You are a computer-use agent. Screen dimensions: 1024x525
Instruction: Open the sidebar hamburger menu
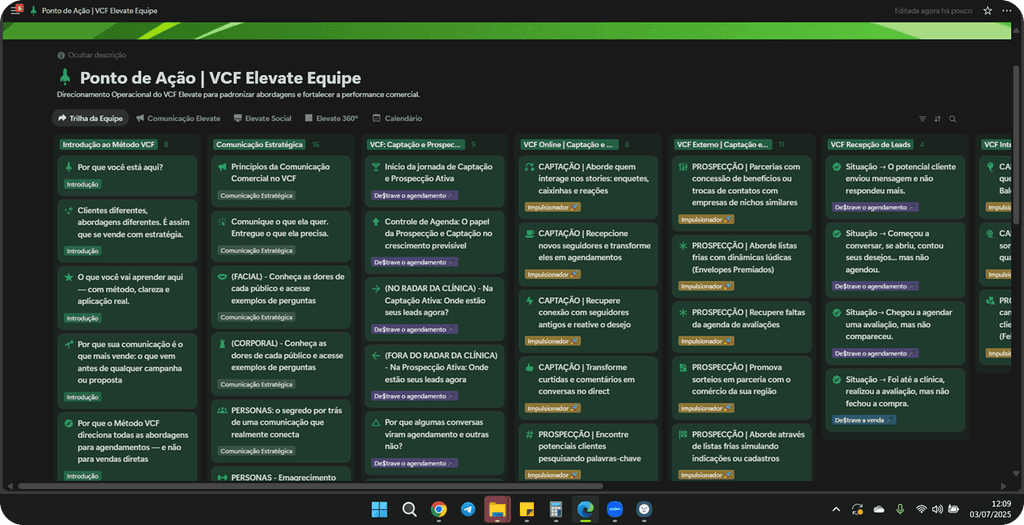pos(15,10)
